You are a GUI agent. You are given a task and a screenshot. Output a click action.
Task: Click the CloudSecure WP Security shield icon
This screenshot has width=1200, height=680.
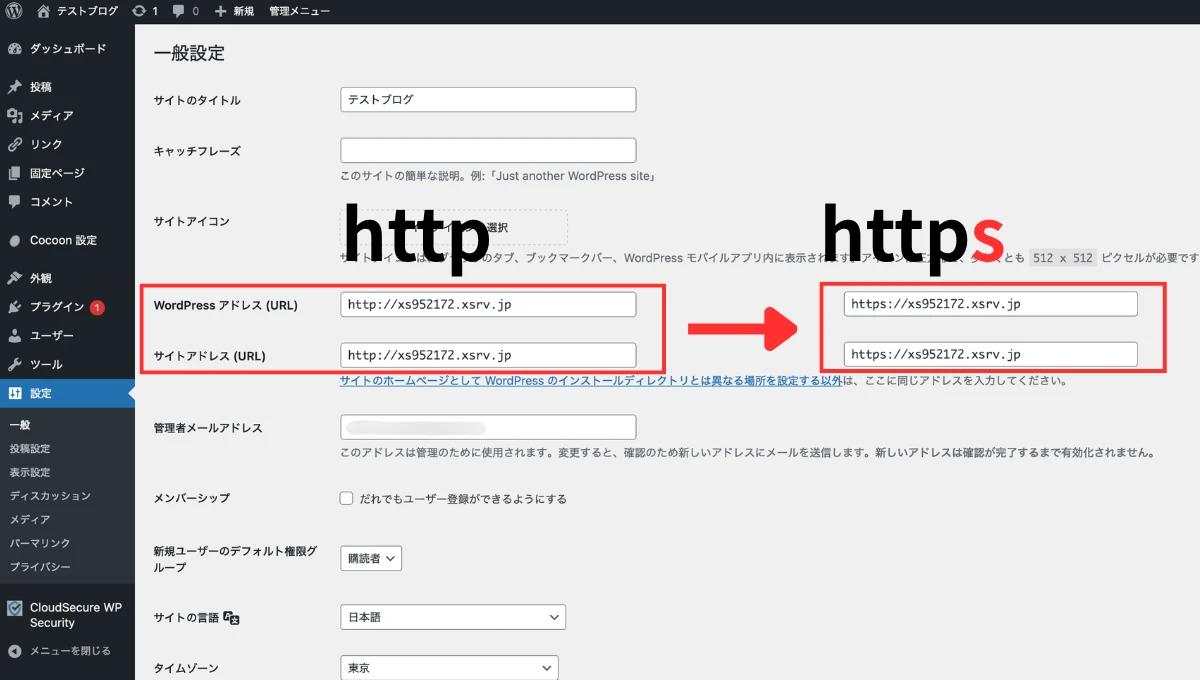click(15, 608)
